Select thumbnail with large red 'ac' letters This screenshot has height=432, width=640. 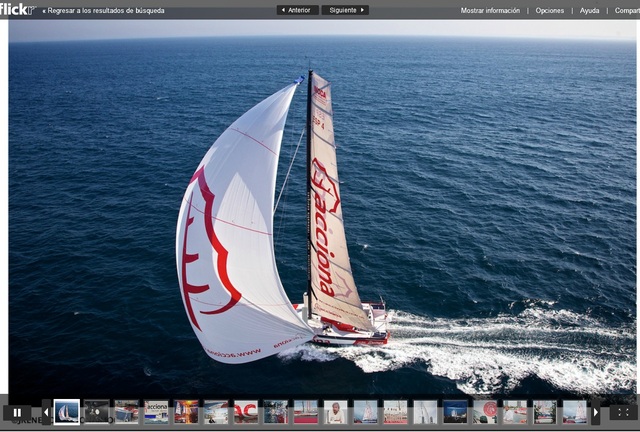click(246, 412)
